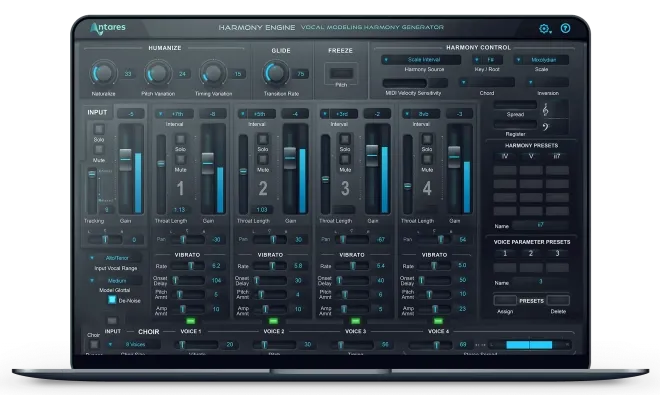660x395 pixels.
Task: Click the Spread slider
Action: [515, 104]
